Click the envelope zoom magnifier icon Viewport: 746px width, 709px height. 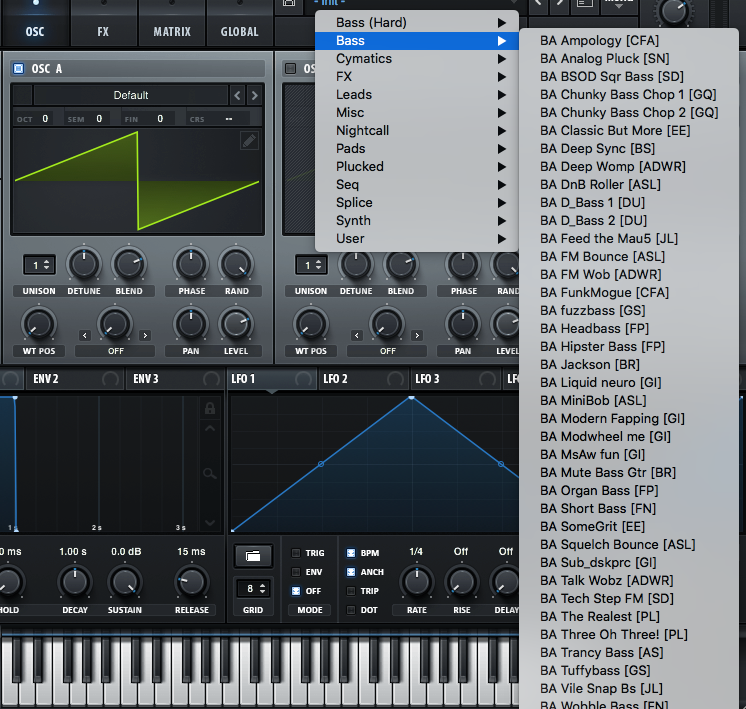(209, 473)
